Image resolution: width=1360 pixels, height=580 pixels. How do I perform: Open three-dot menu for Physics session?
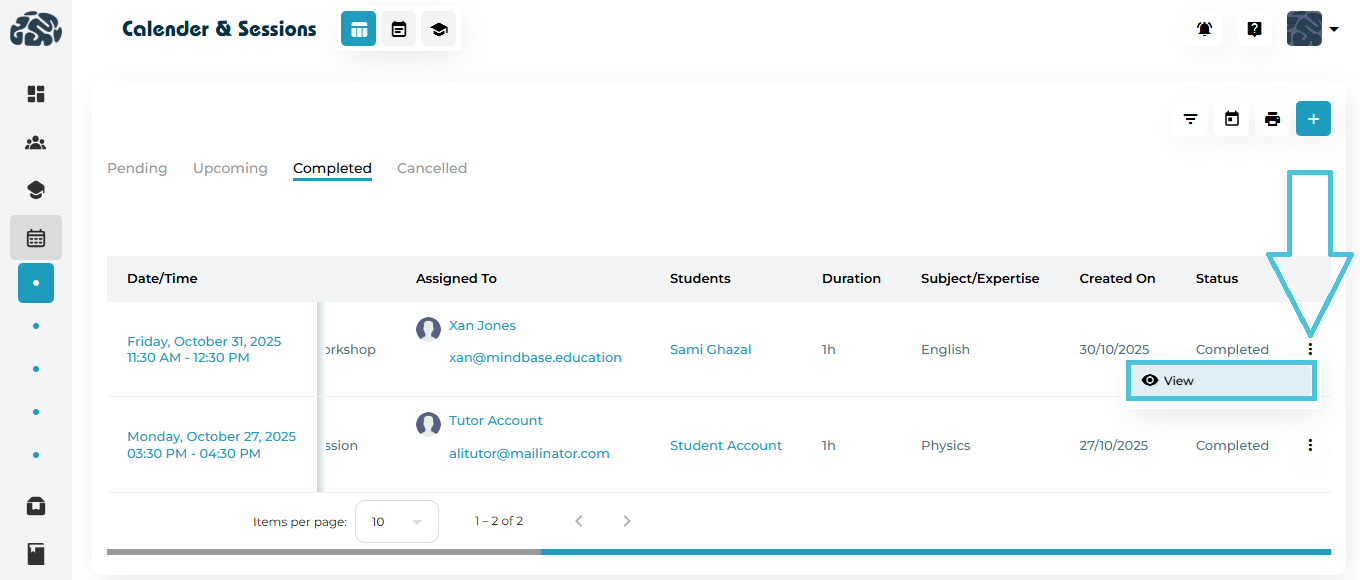pos(1310,445)
